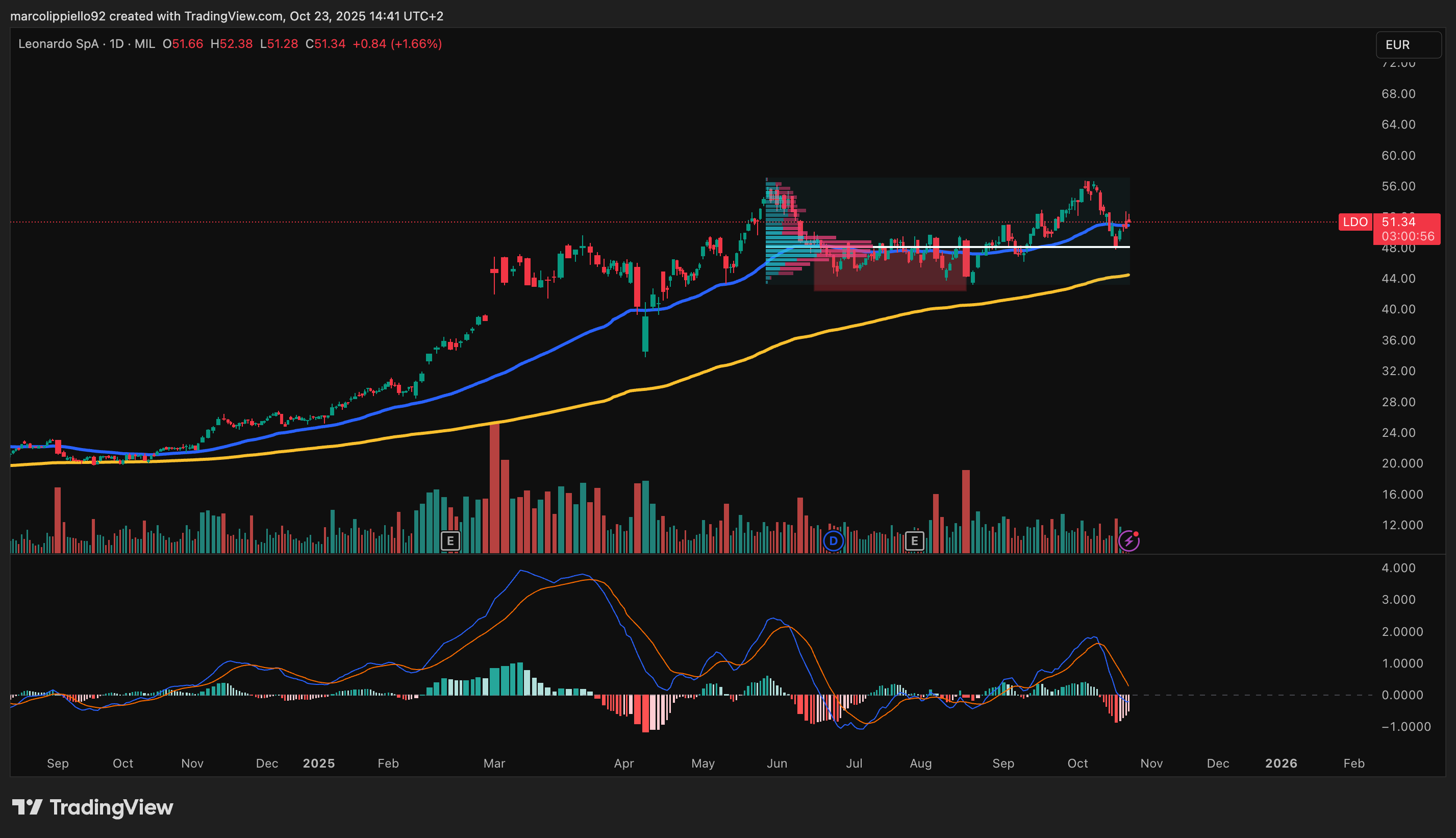The width and height of the screenshot is (1456, 838).
Task: Click the earnings E marker near August
Action: pyautogui.click(x=914, y=540)
